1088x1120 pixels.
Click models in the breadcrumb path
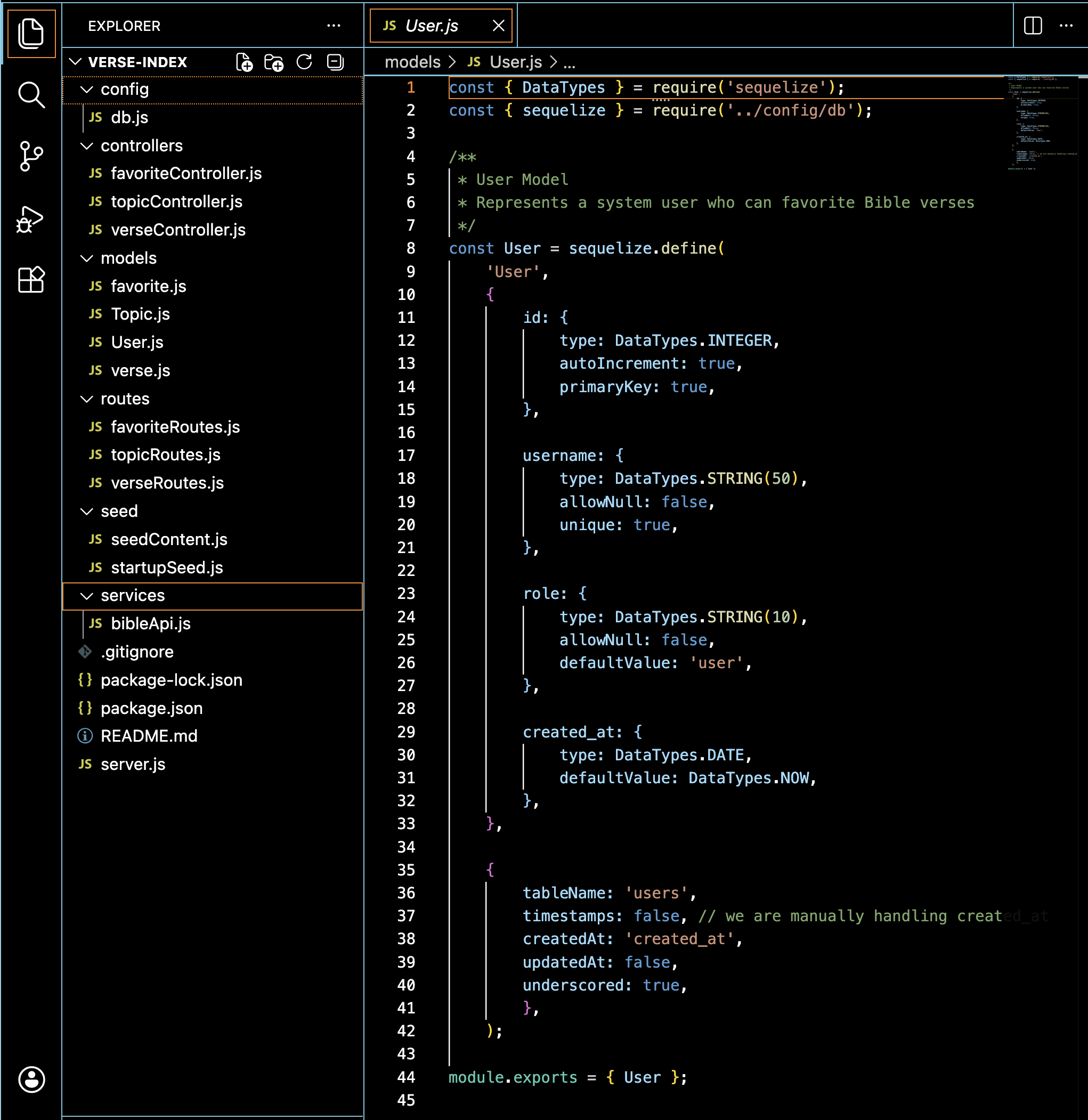pos(412,62)
